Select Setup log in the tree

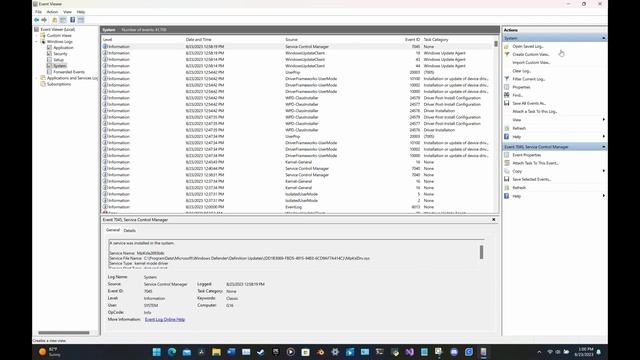tap(58, 60)
